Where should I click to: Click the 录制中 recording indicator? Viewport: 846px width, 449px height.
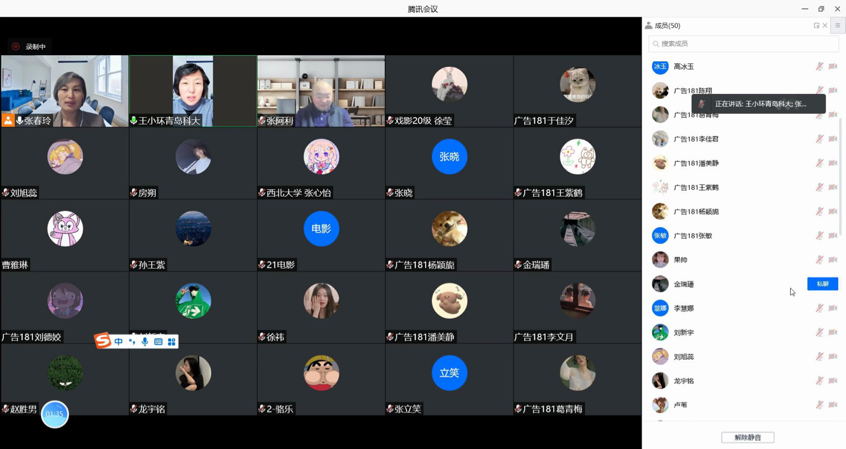click(29, 47)
